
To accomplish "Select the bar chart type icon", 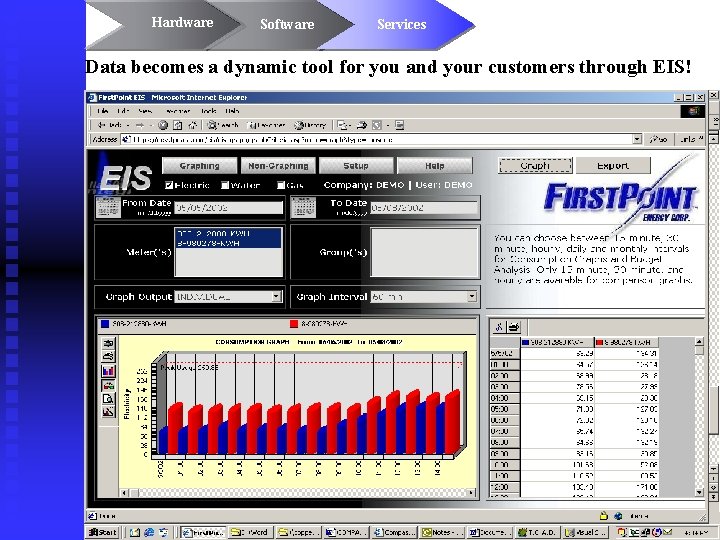I will [108, 371].
